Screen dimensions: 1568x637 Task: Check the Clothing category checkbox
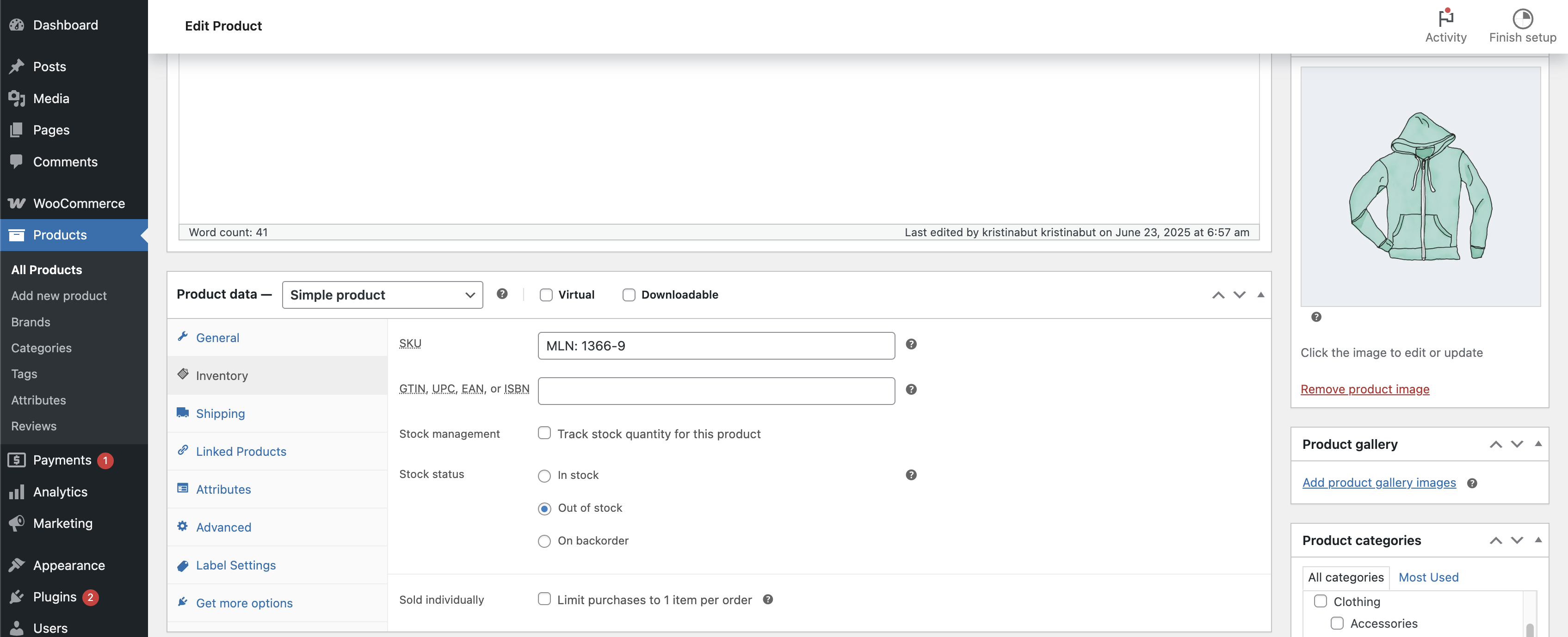click(x=1320, y=601)
